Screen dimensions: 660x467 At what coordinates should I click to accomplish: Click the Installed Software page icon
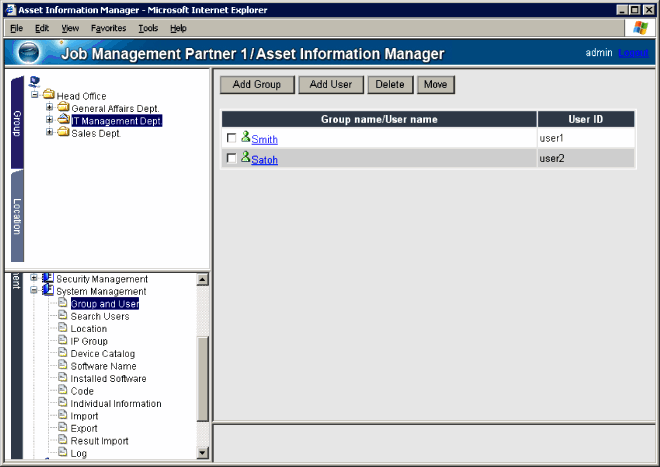point(62,379)
